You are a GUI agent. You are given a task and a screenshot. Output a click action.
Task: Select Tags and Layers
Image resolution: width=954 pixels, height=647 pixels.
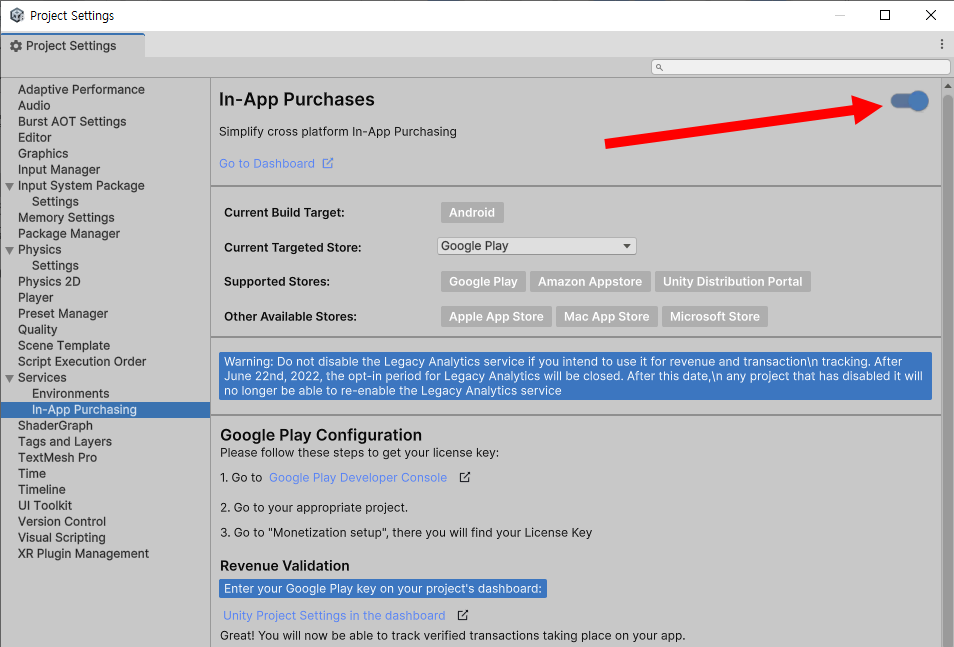click(64, 441)
